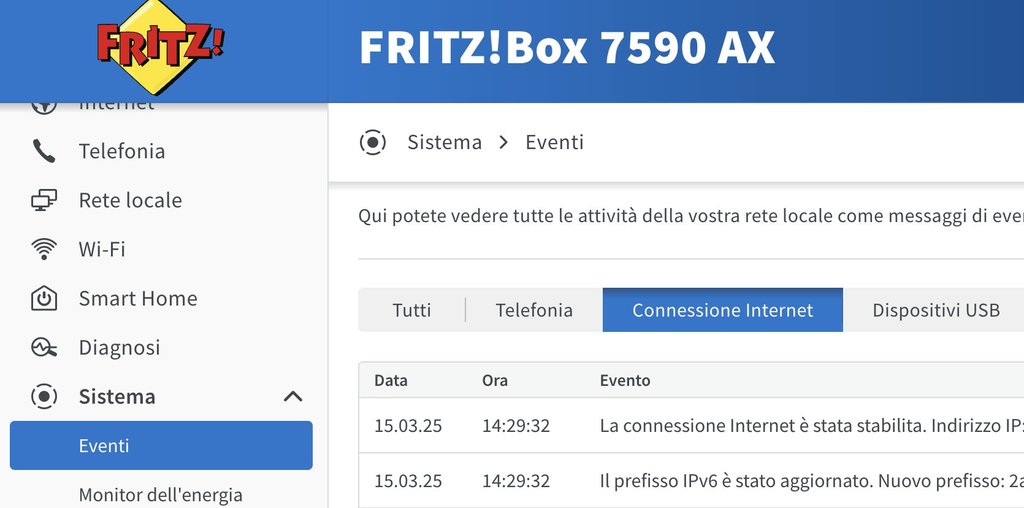Click the Sistema icon in the sidebar

tap(44, 396)
